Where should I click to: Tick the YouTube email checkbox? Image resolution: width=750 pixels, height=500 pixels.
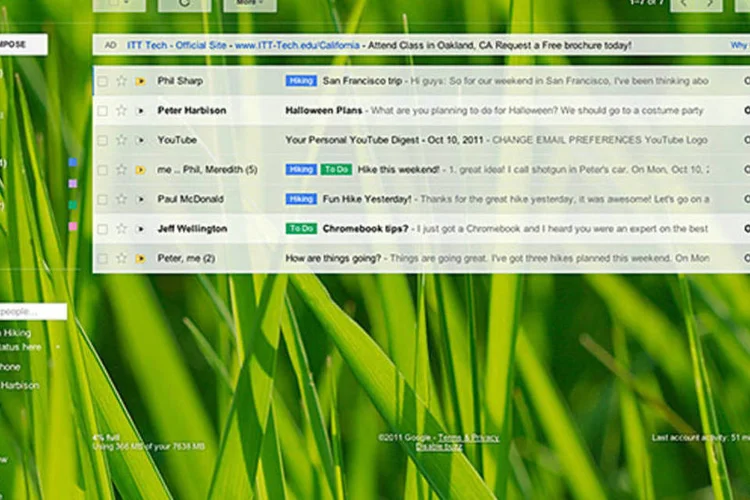pyautogui.click(x=102, y=141)
